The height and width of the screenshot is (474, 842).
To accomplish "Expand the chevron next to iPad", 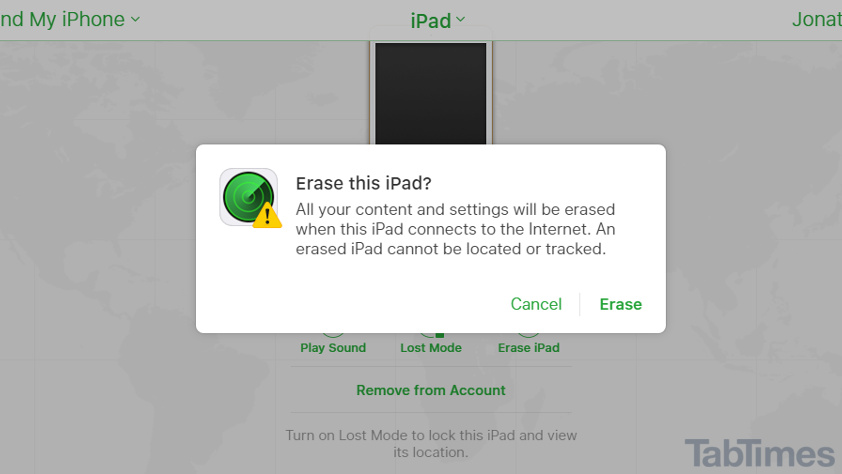I will pos(460,20).
